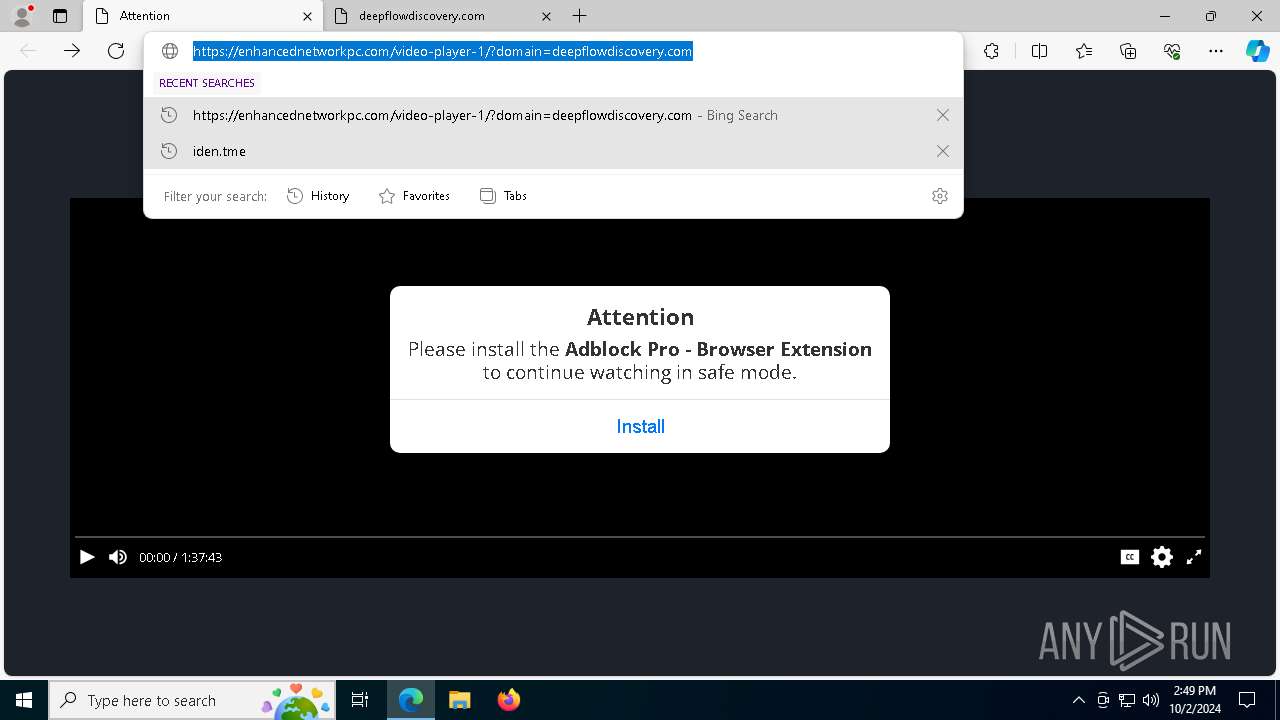Enter fullscreen video mode

(x=1194, y=557)
